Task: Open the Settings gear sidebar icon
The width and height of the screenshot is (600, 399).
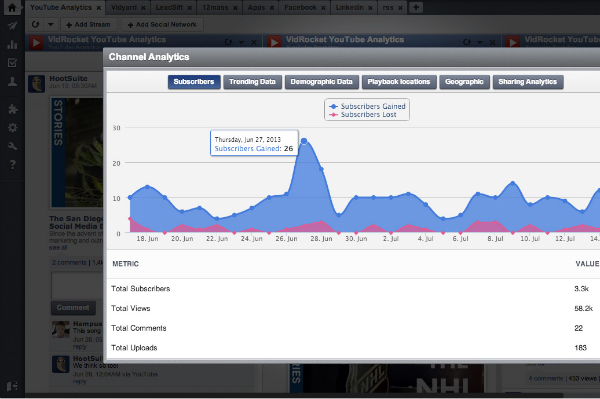Action: click(12, 127)
